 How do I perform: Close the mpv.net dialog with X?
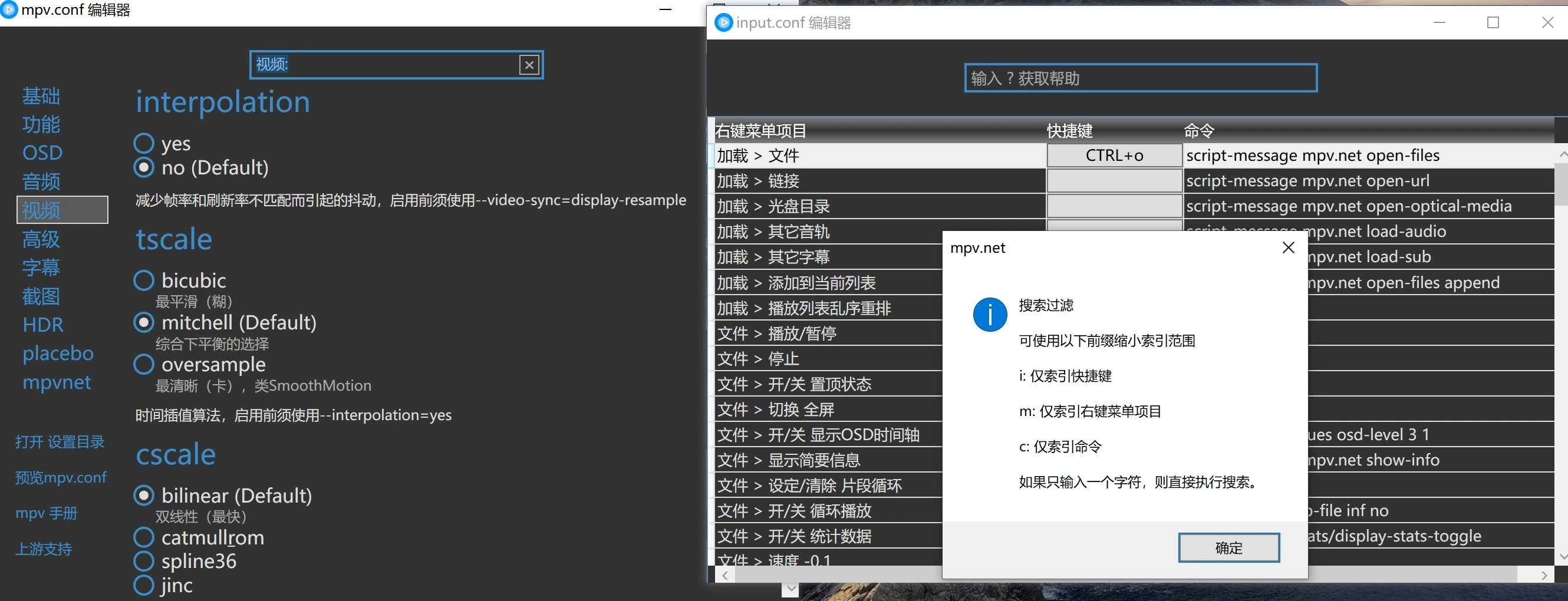pos(1288,247)
